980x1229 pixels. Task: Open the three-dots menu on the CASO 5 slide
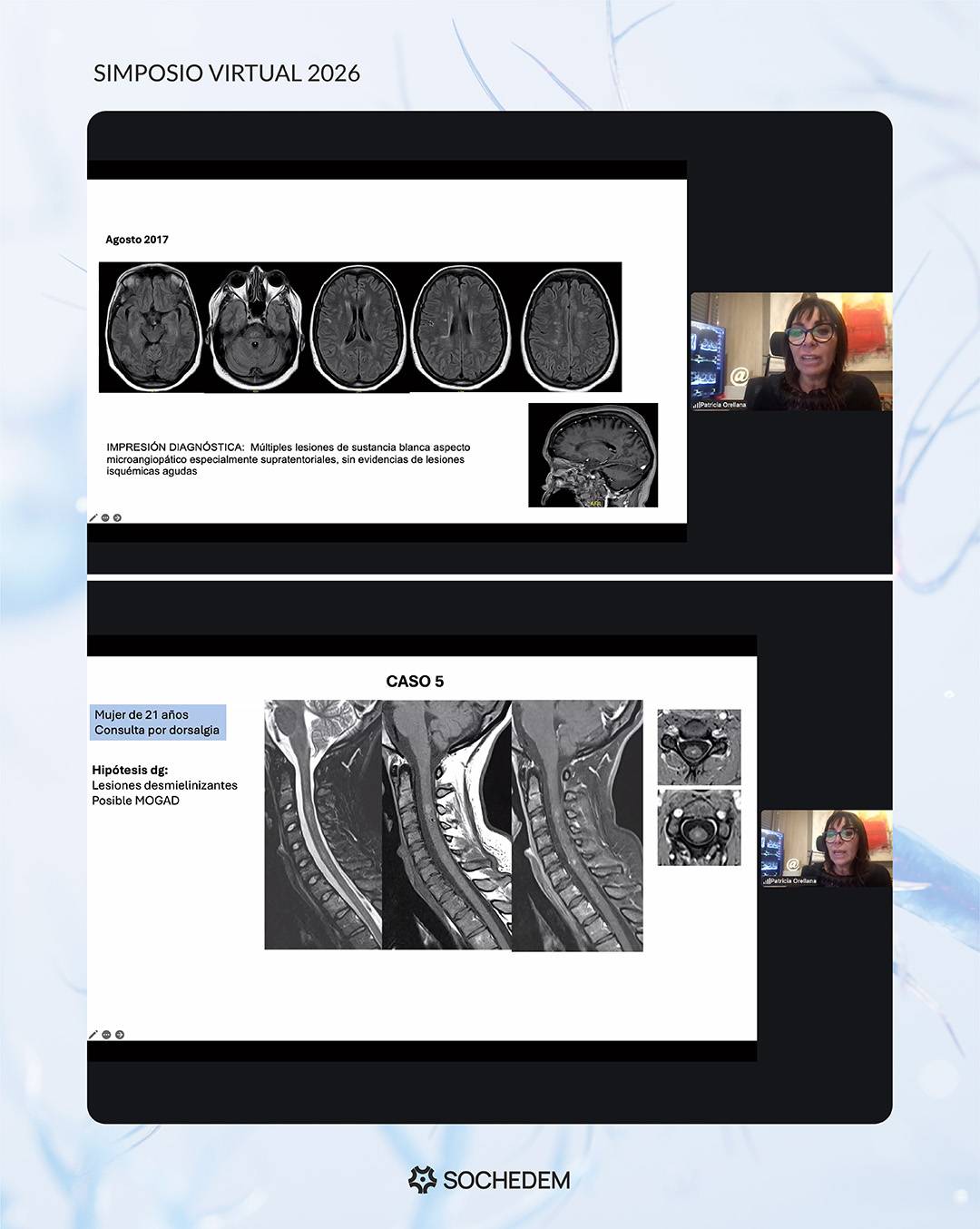(106, 1034)
